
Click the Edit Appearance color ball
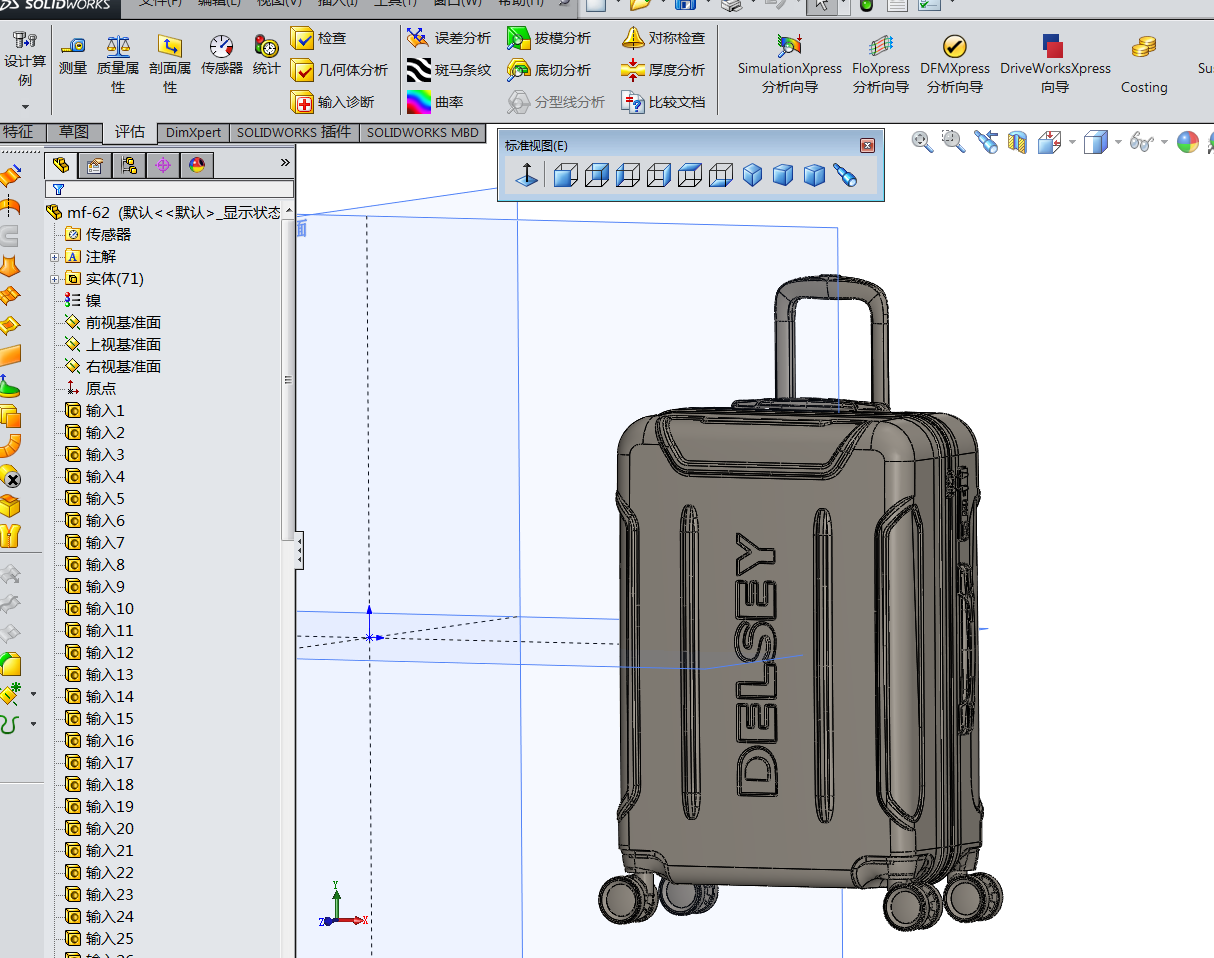point(1188,142)
